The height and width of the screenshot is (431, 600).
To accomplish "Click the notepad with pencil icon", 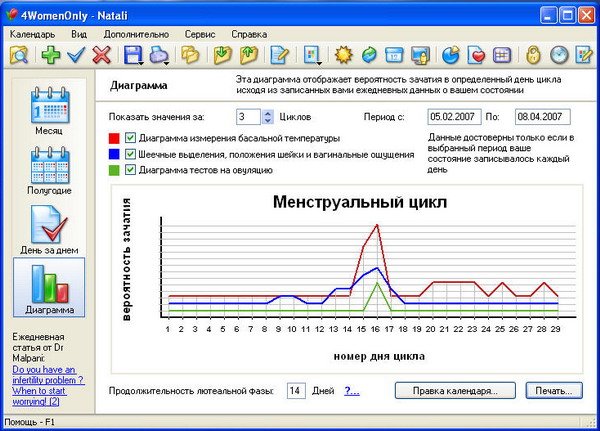I will [x=279, y=55].
